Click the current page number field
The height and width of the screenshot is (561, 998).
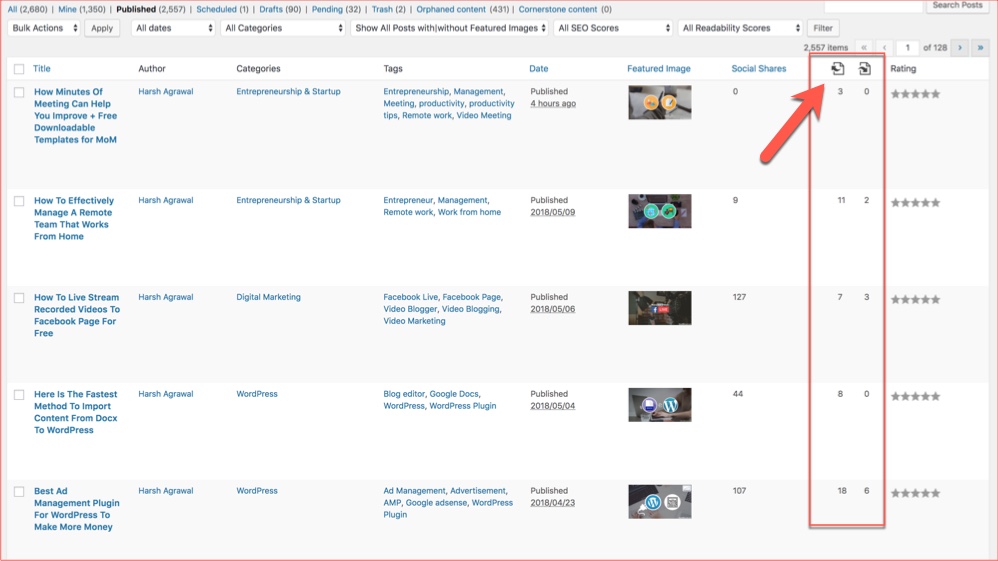[907, 48]
